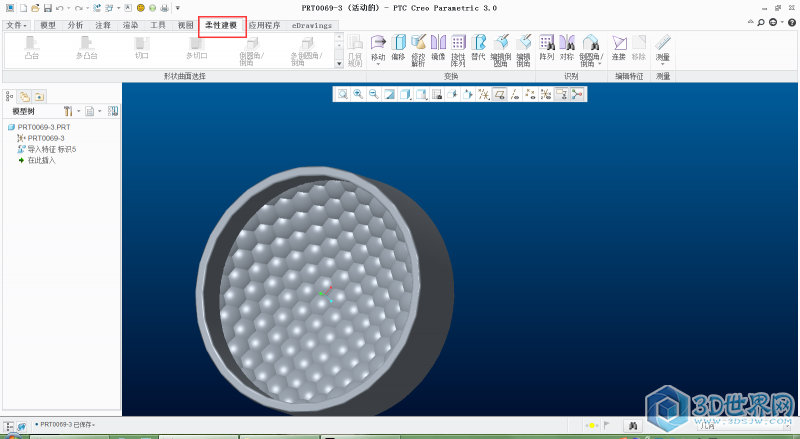Minimize the ribbon with the caret icon
The width and height of the screenshot is (800, 439).
751,22
